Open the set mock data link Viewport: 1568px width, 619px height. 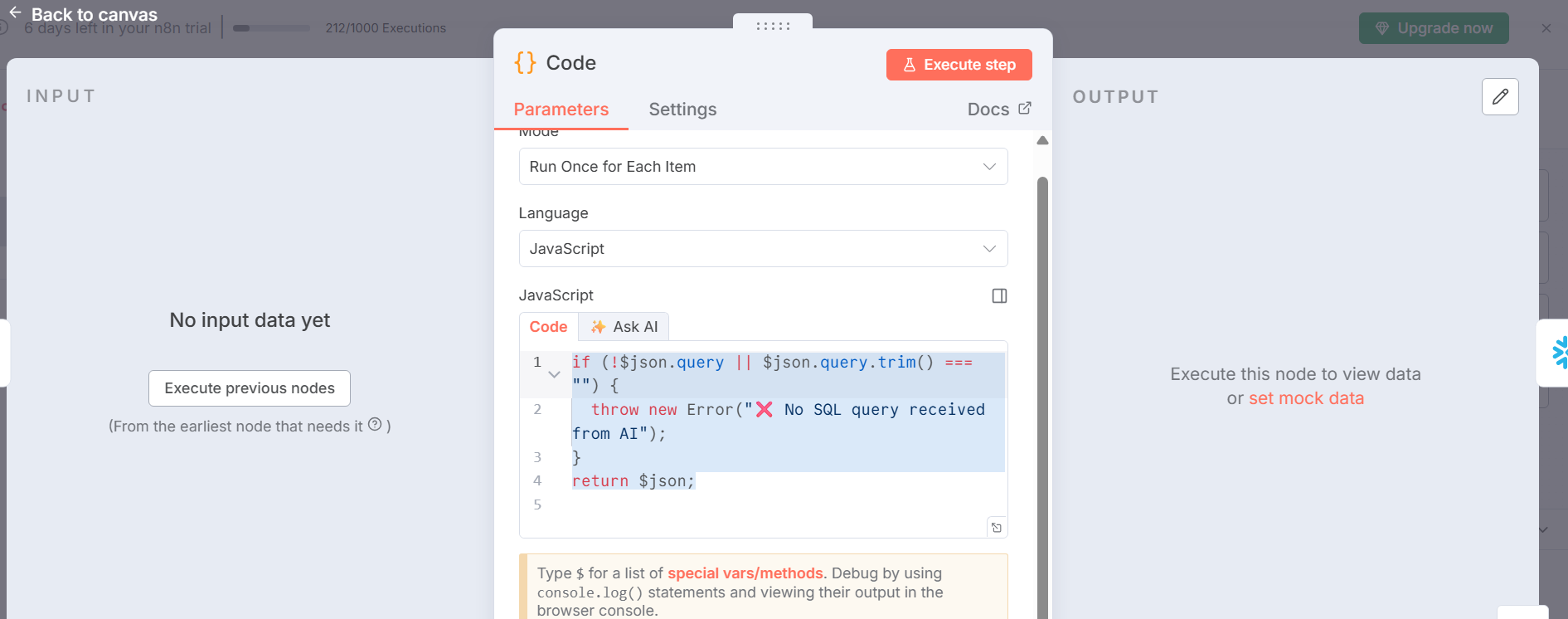pos(1305,398)
